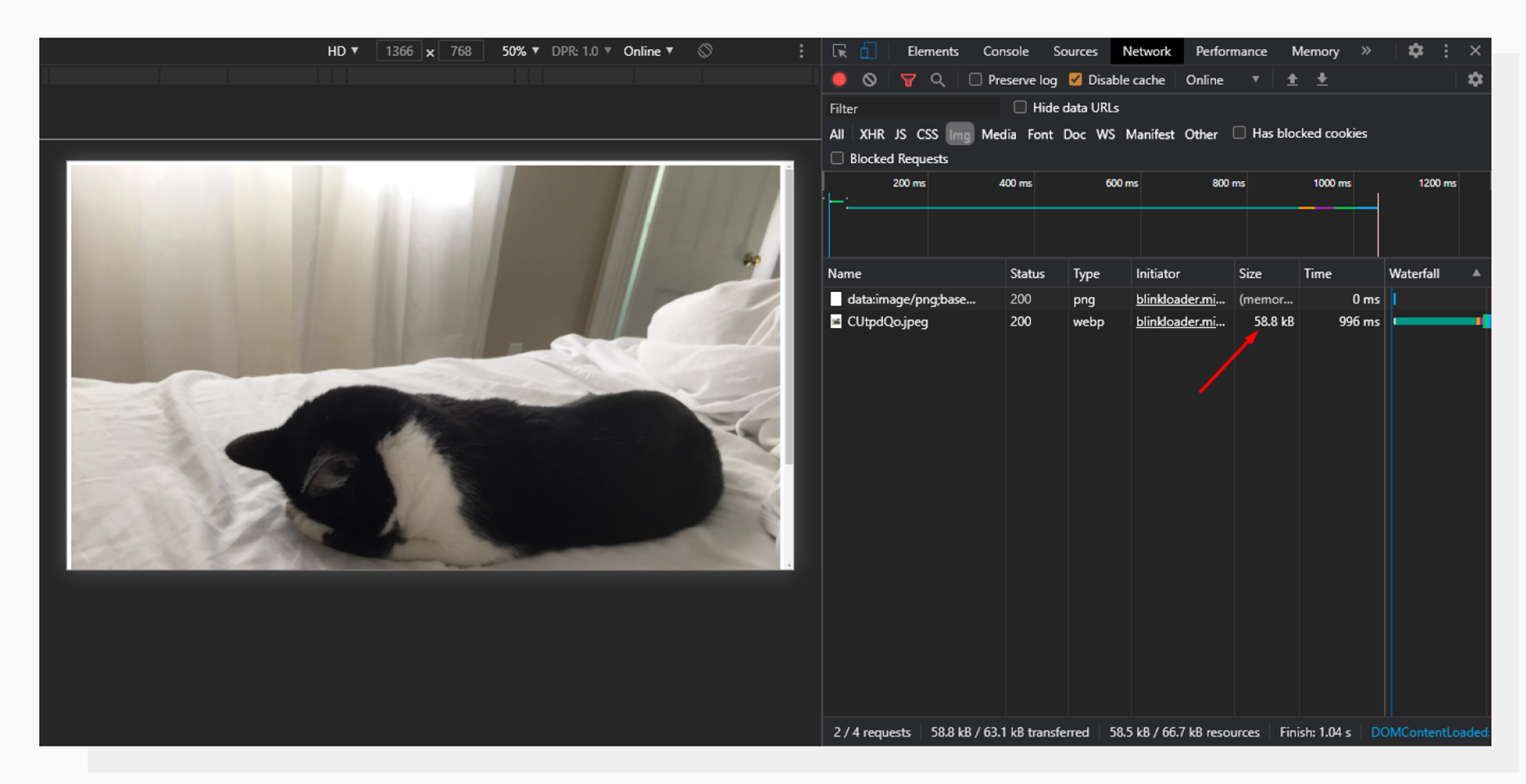Open the network filter funnel icon
Viewport: 1526px width, 784px height.
(907, 80)
